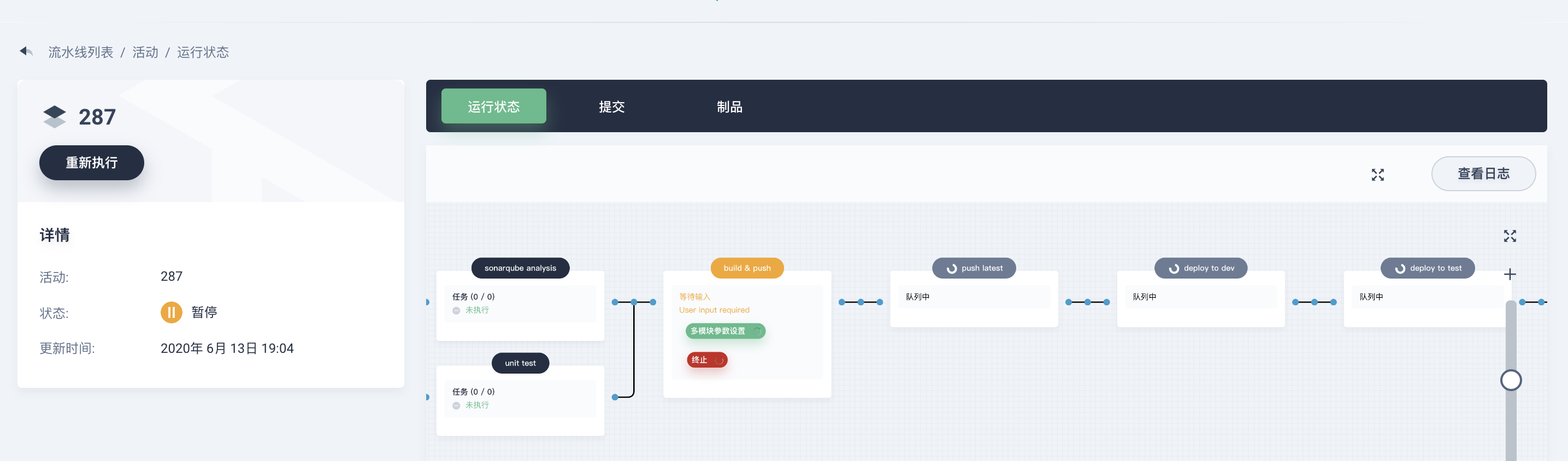Click the layers icon next to 287
The image size is (1568, 461).
point(55,116)
